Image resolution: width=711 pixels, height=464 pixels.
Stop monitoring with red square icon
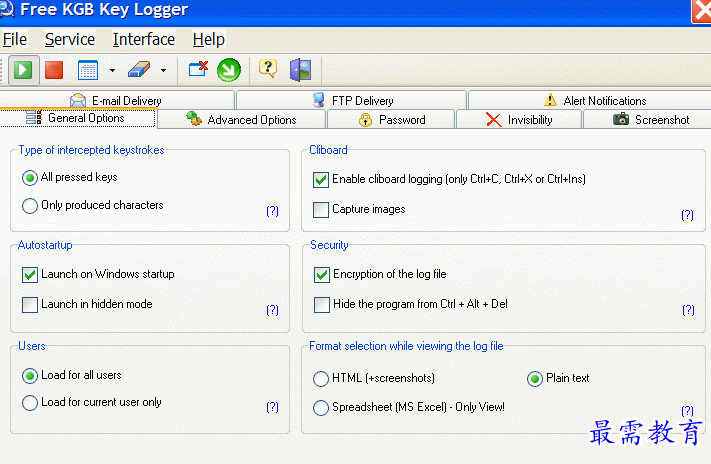(x=54, y=70)
